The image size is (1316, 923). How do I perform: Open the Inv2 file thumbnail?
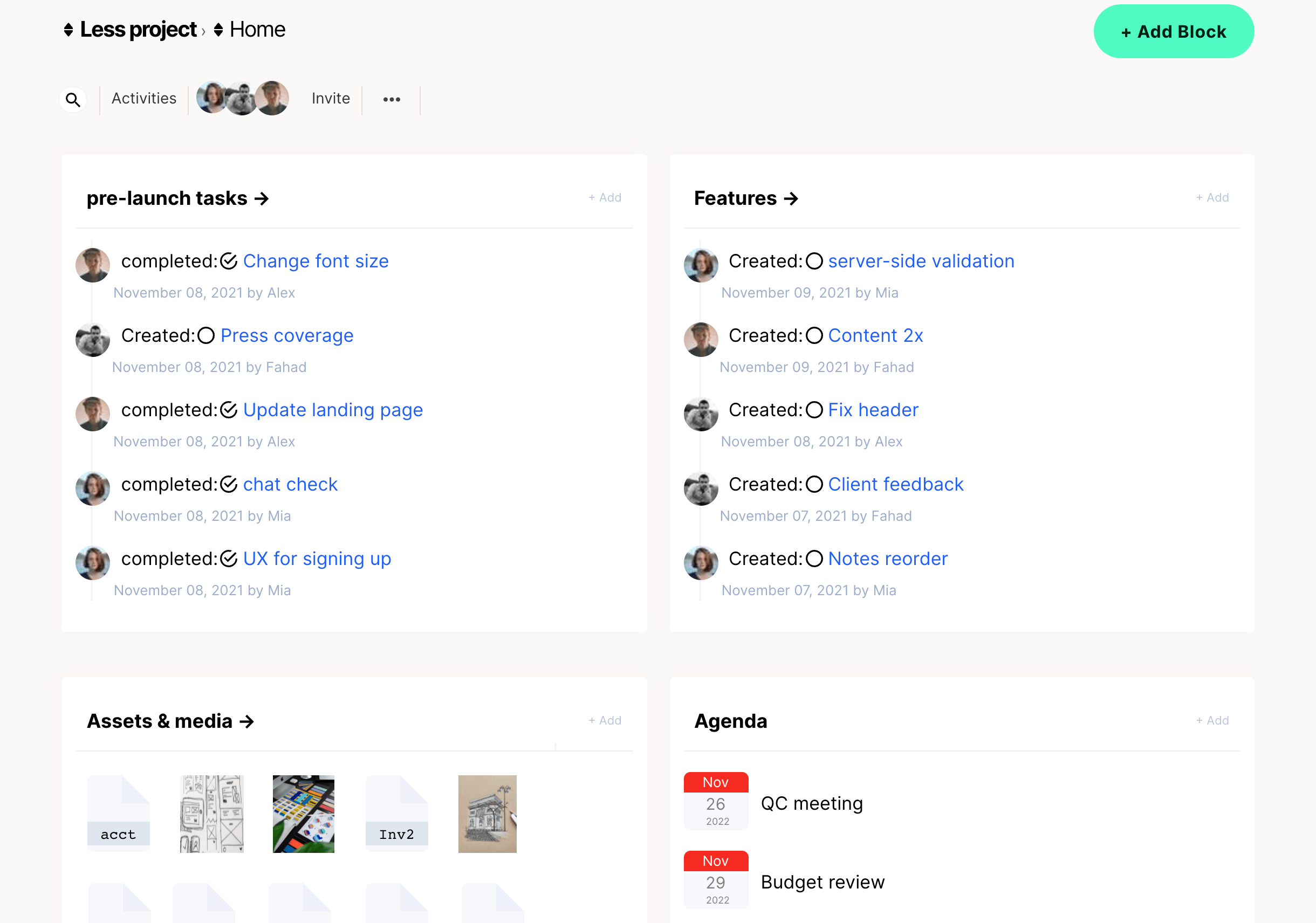(396, 814)
